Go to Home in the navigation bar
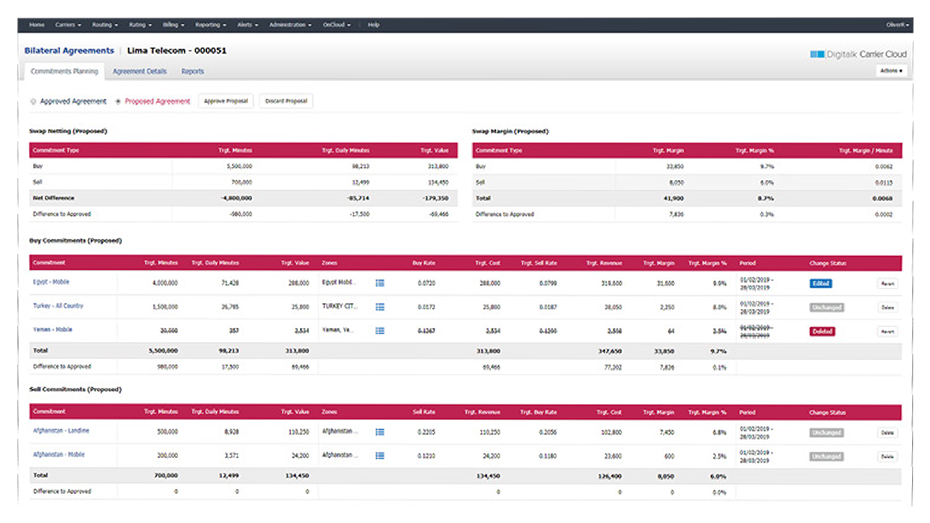This screenshot has width=930, height=523. tap(37, 25)
